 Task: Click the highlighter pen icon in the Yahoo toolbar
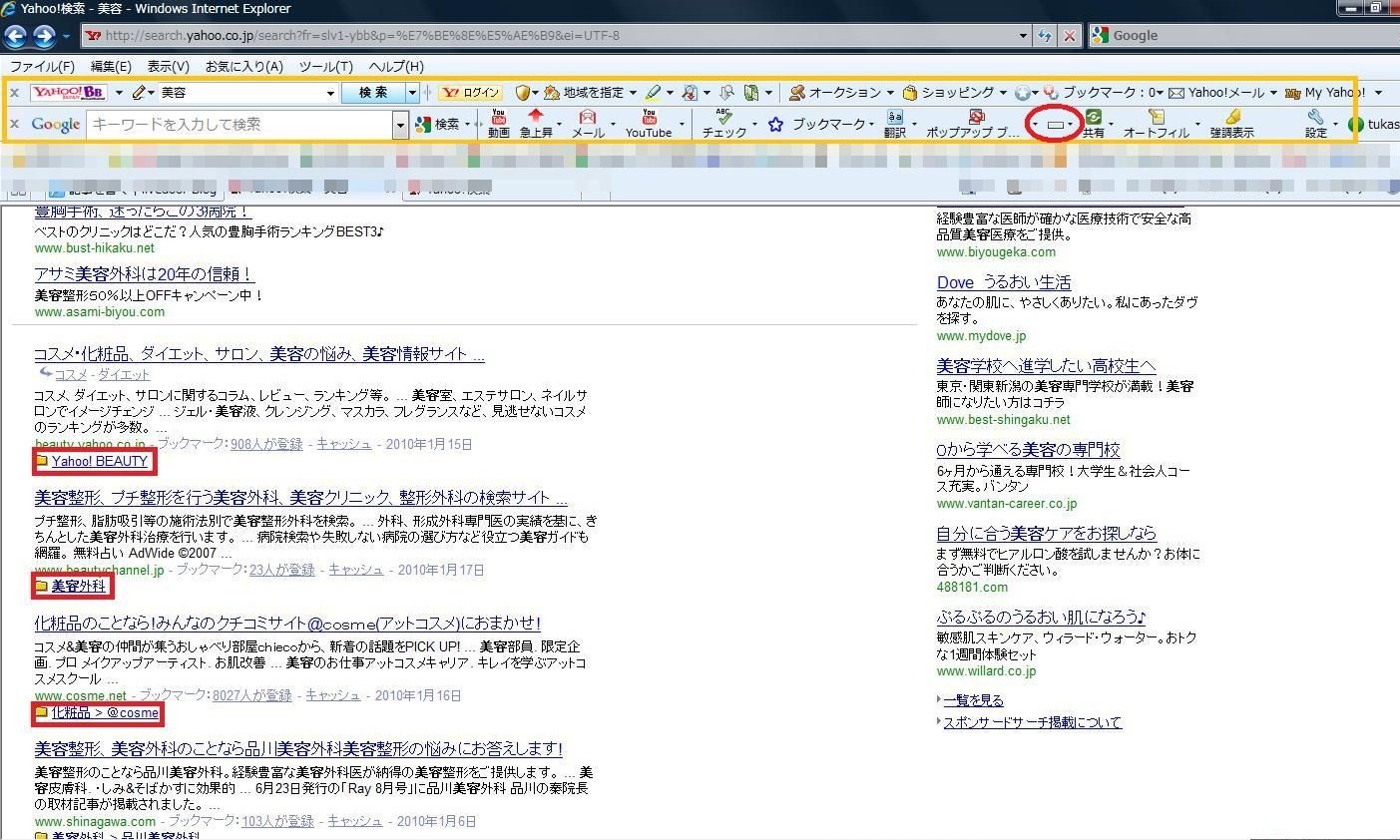pyautogui.click(x=653, y=93)
